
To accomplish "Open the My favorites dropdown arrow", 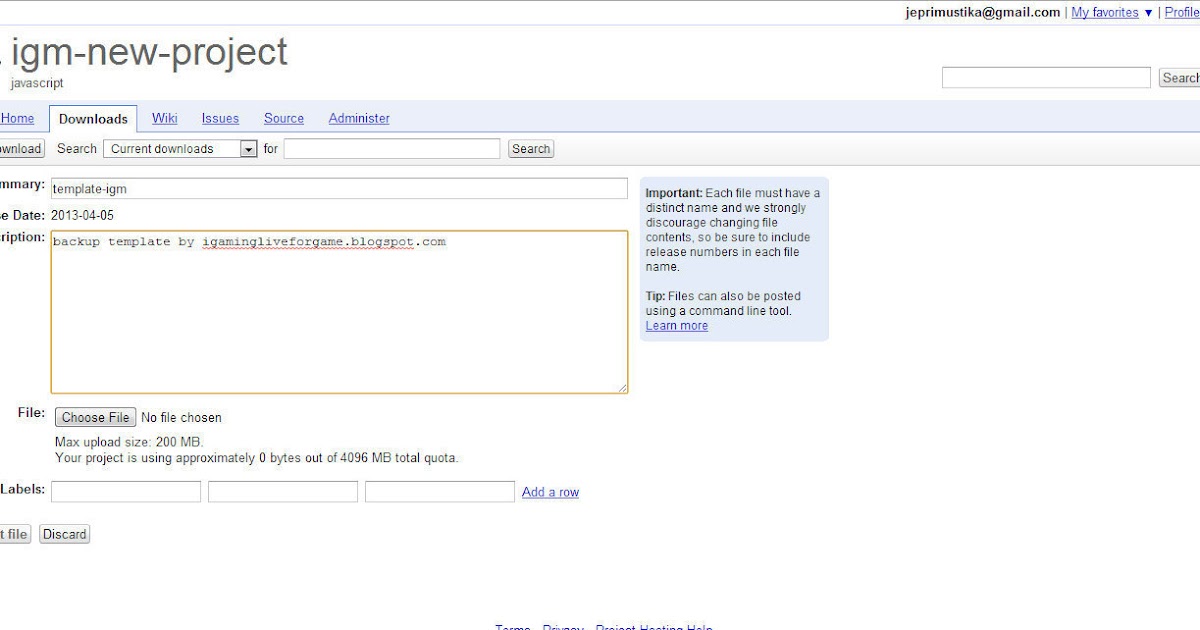I will [1148, 13].
